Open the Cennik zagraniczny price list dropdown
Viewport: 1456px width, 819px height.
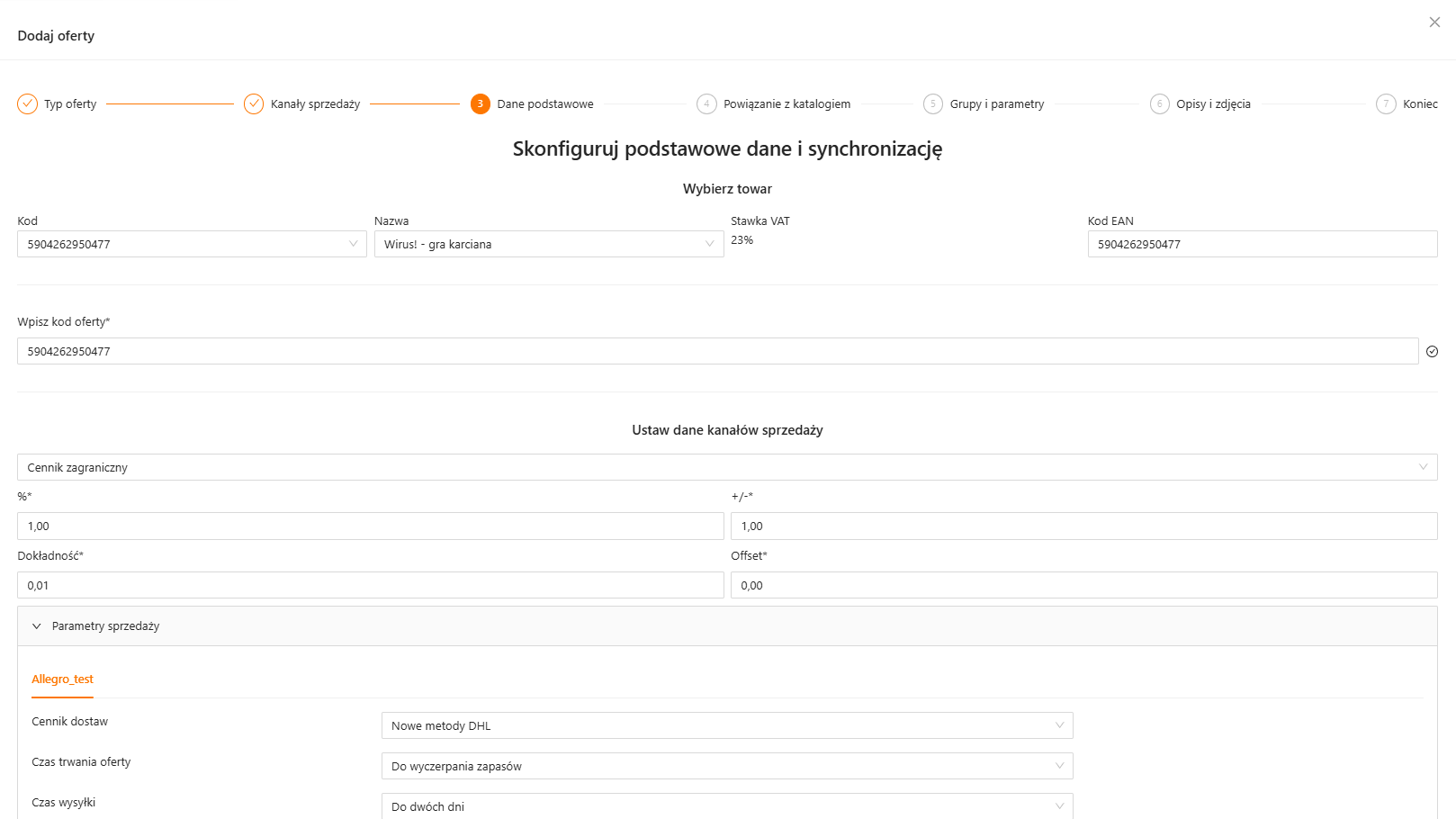(727, 467)
